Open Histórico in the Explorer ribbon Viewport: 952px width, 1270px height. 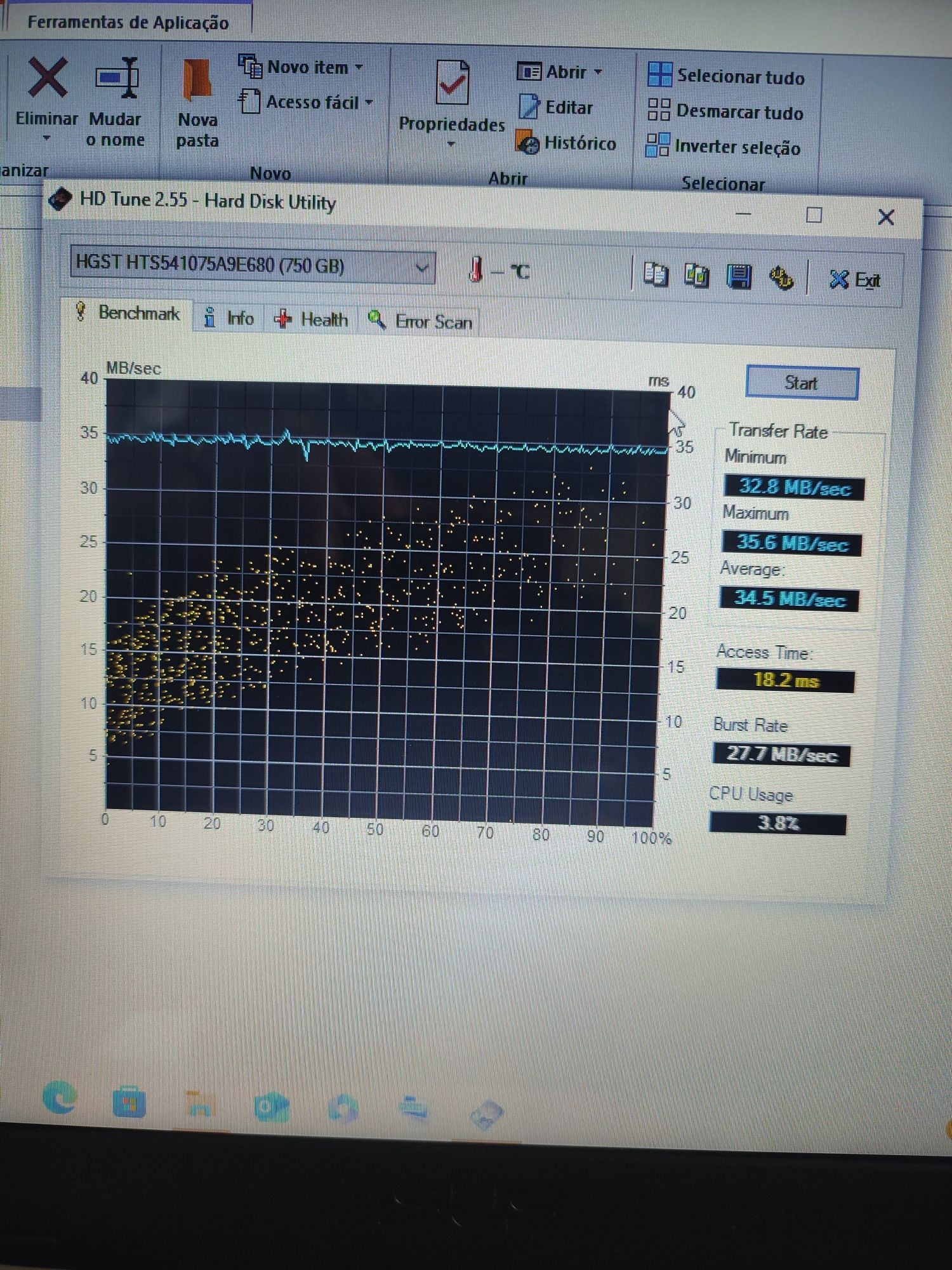pyautogui.click(x=565, y=143)
